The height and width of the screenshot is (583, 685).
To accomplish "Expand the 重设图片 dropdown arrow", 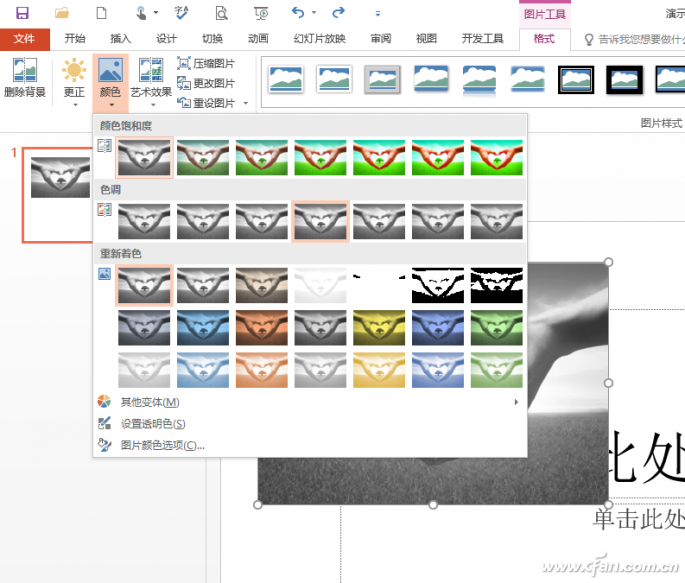I will coord(246,103).
